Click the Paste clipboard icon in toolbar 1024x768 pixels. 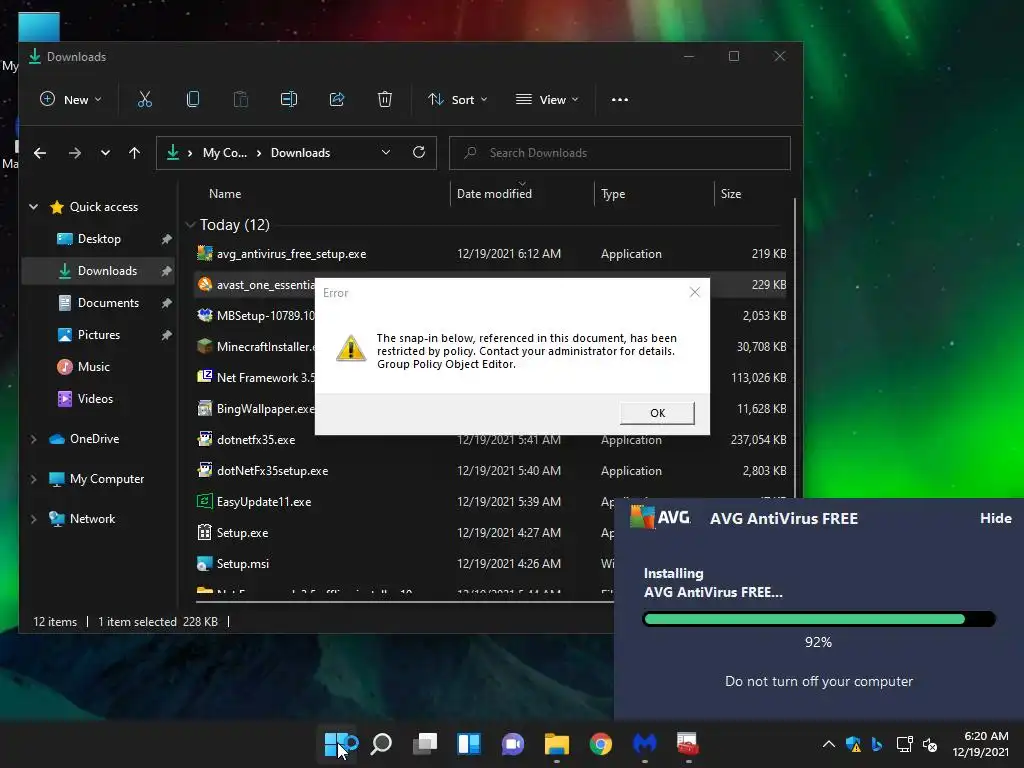click(241, 99)
